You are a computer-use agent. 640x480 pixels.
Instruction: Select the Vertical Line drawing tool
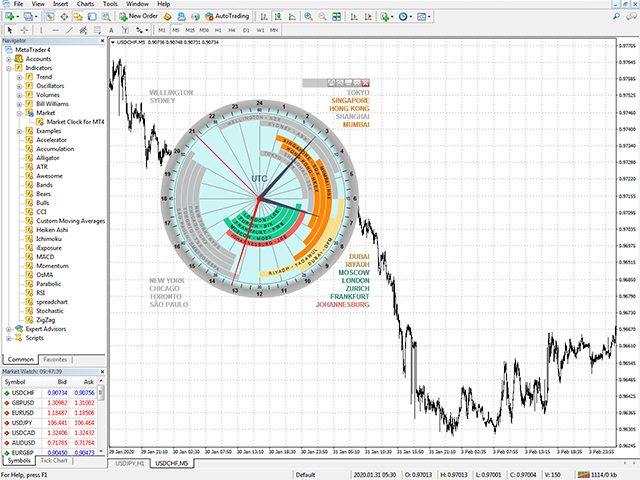41,30
